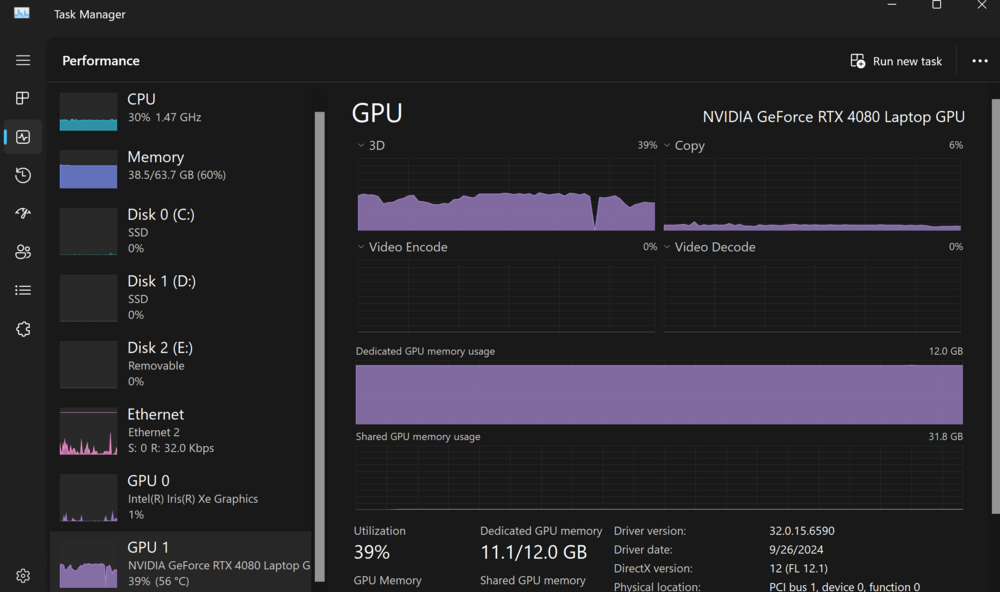Open Video Encode engine dropdown
The image size is (1000, 592).
(x=362, y=247)
